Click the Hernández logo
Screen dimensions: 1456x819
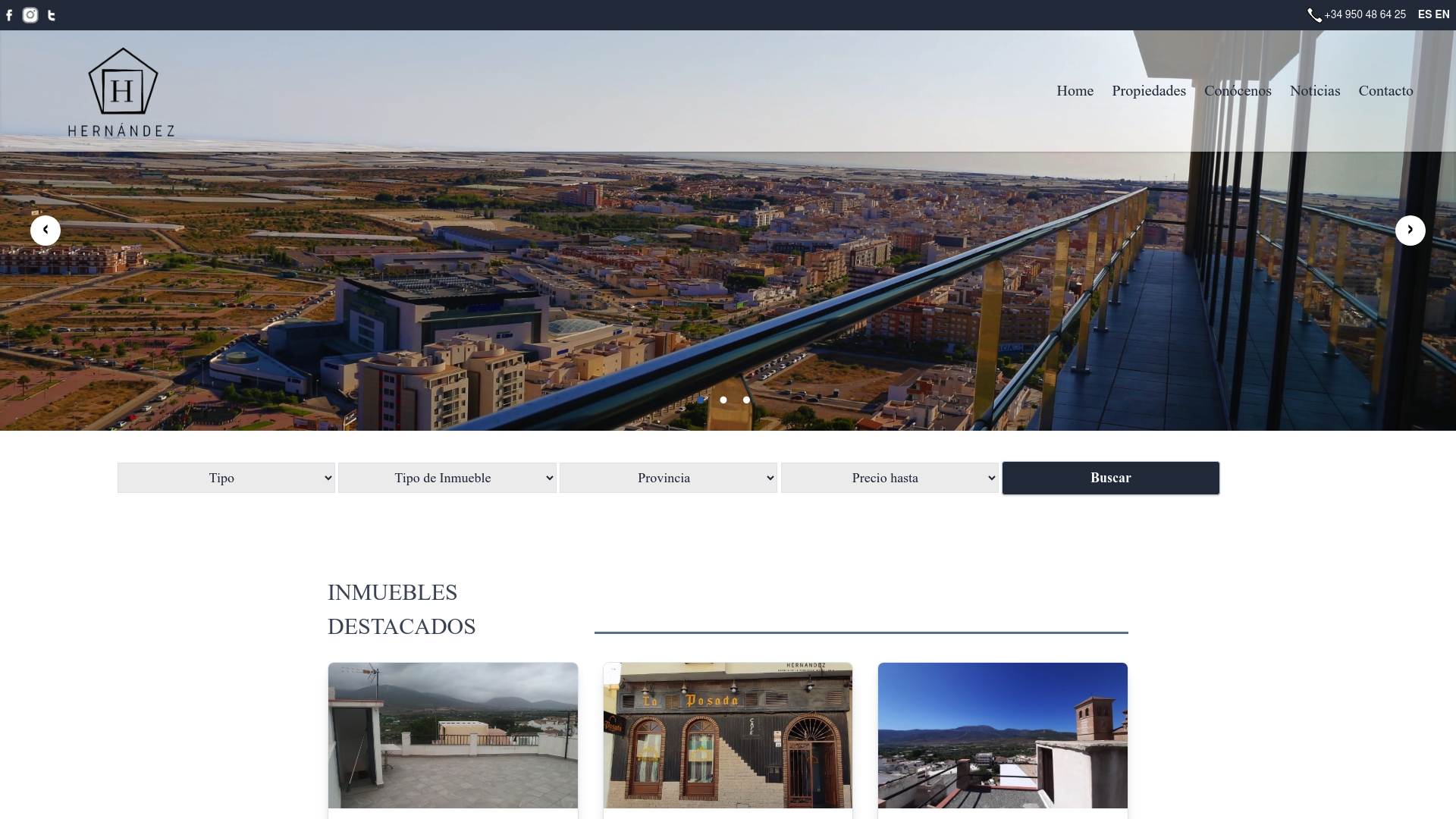click(121, 92)
